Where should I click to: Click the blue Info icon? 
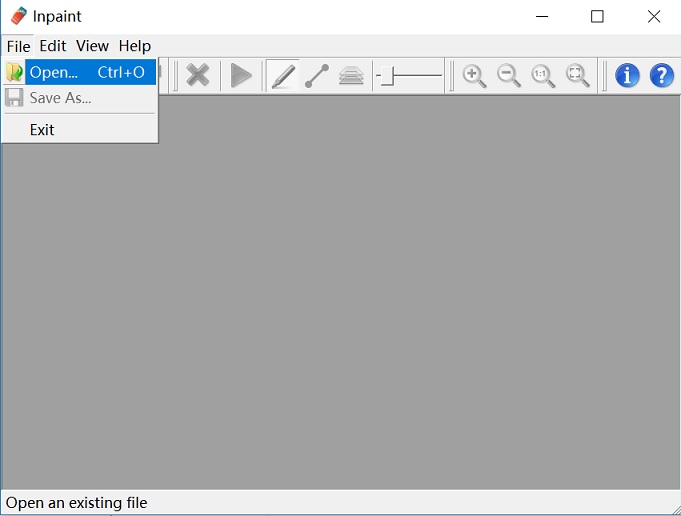pos(627,75)
